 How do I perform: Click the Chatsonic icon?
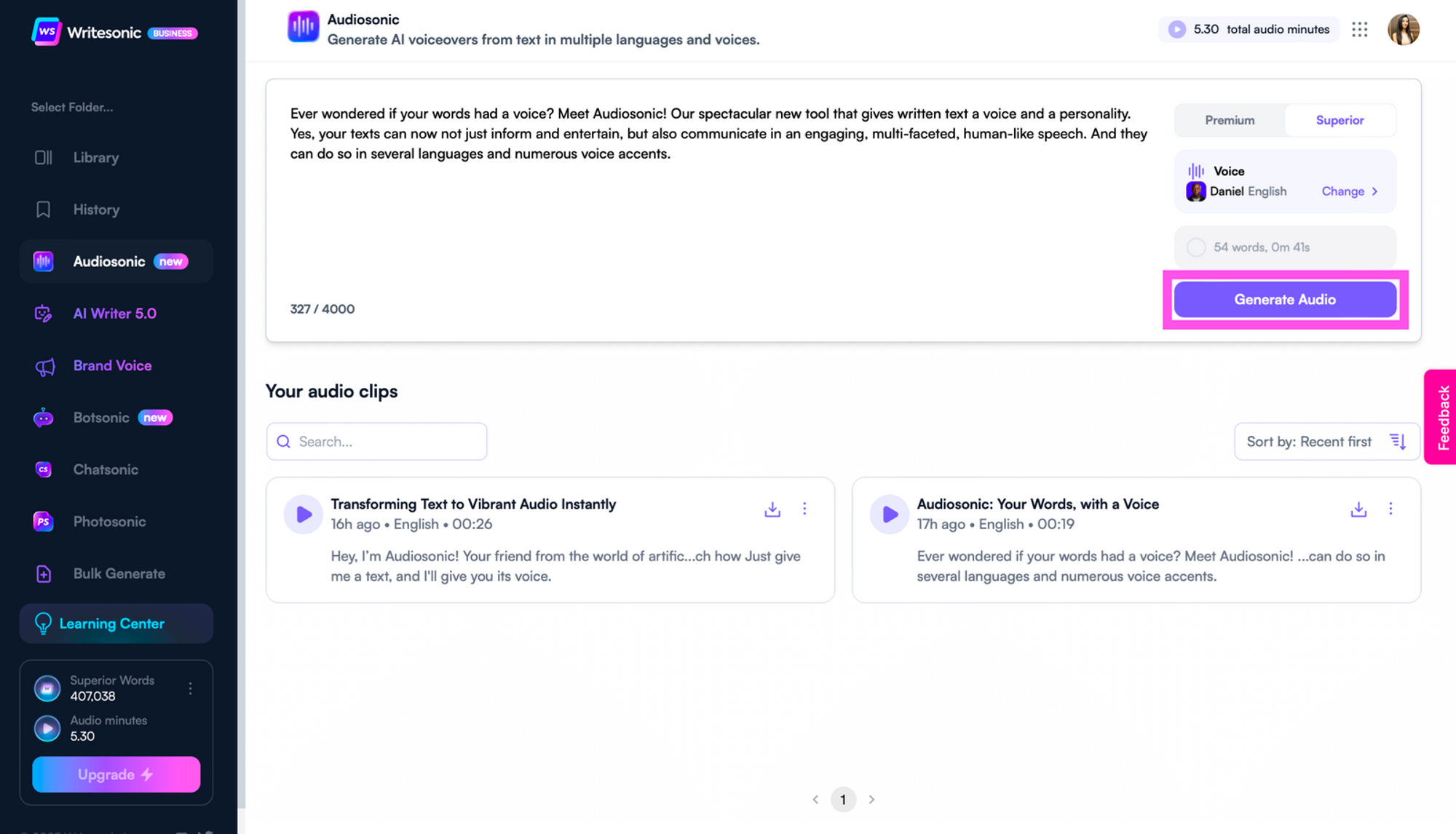coord(44,469)
